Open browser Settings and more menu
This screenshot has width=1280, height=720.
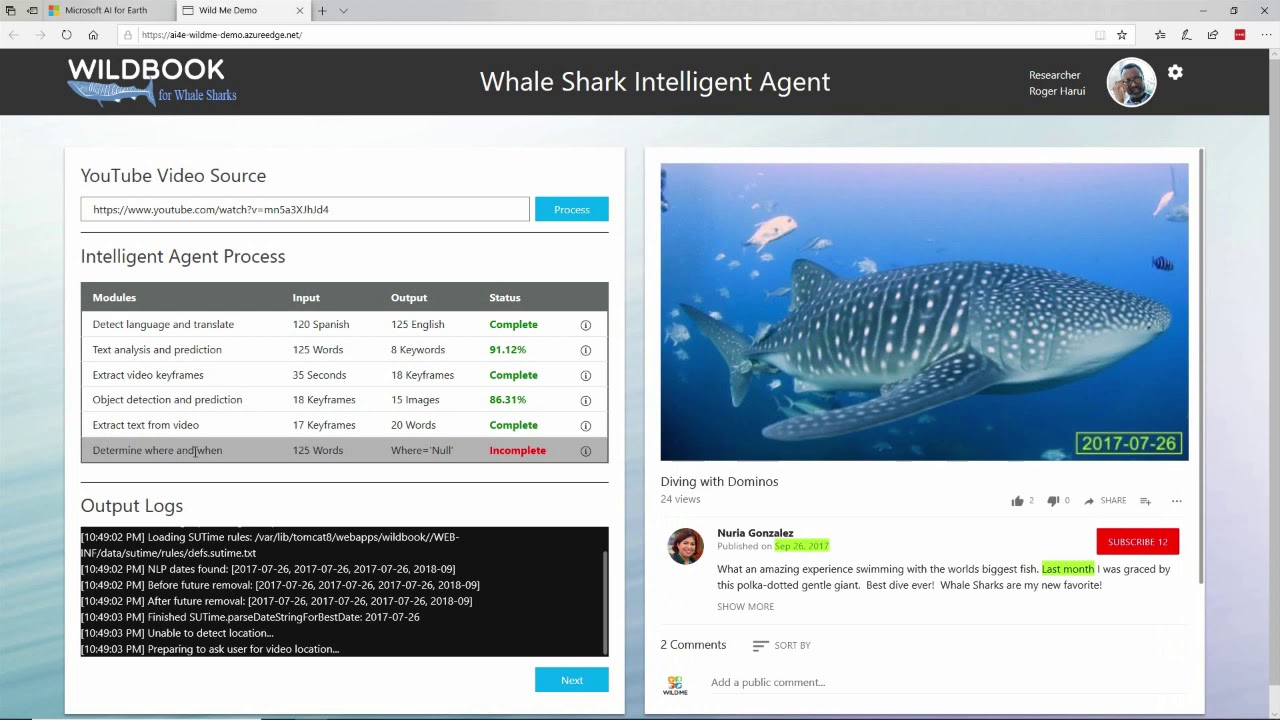click(x=1266, y=35)
